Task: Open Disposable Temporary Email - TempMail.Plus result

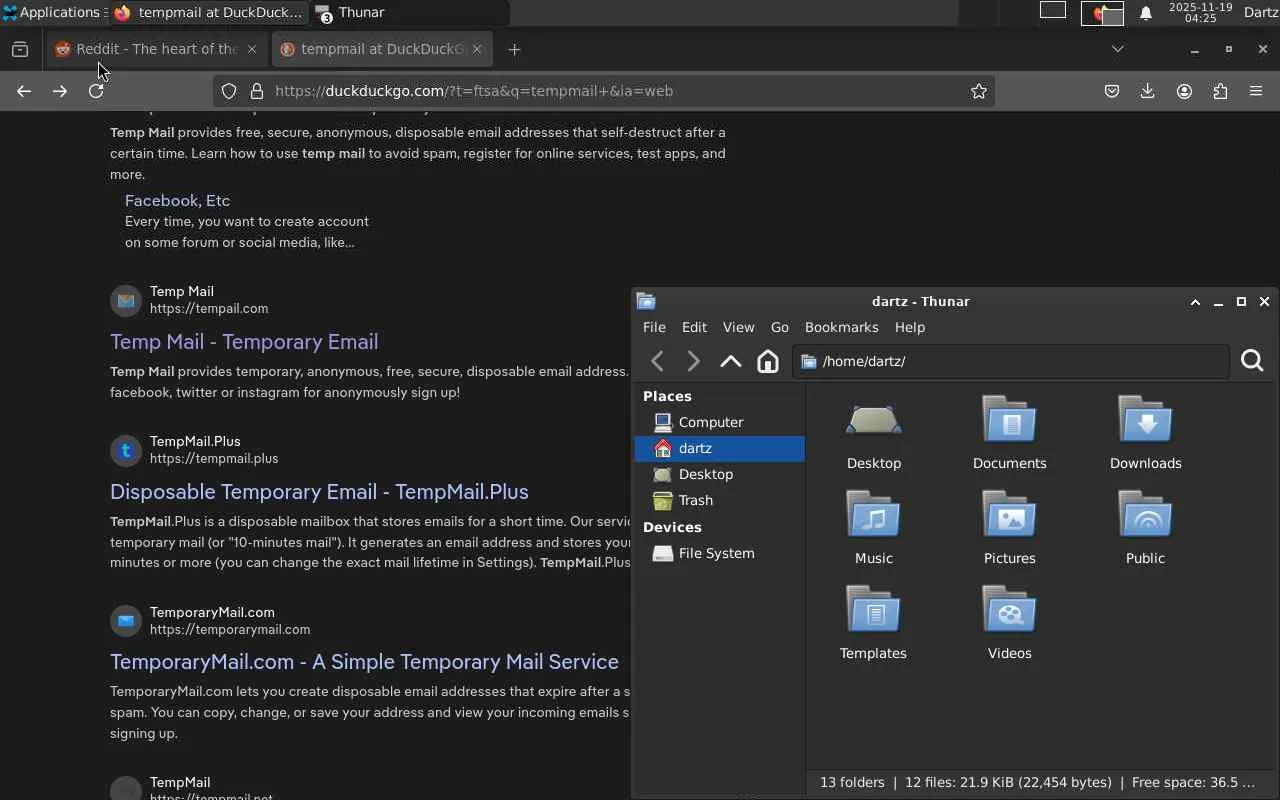Action: [x=319, y=492]
